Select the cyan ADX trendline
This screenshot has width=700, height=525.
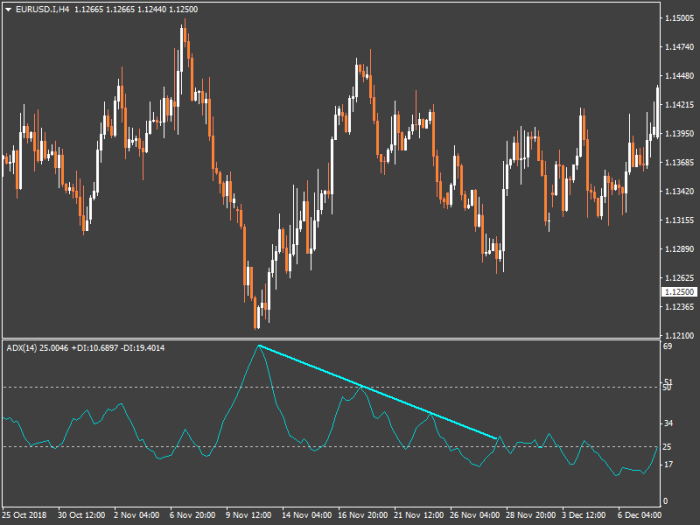coord(378,392)
